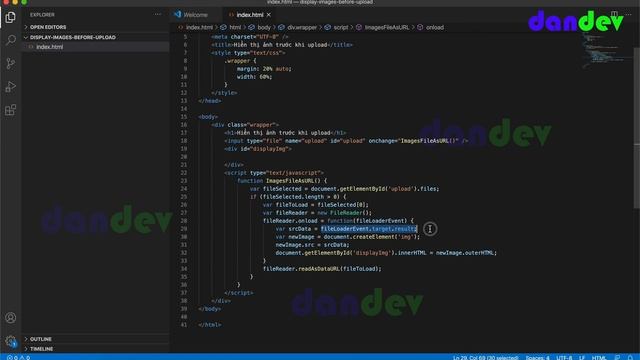Open the Extensions view

pos(11,110)
